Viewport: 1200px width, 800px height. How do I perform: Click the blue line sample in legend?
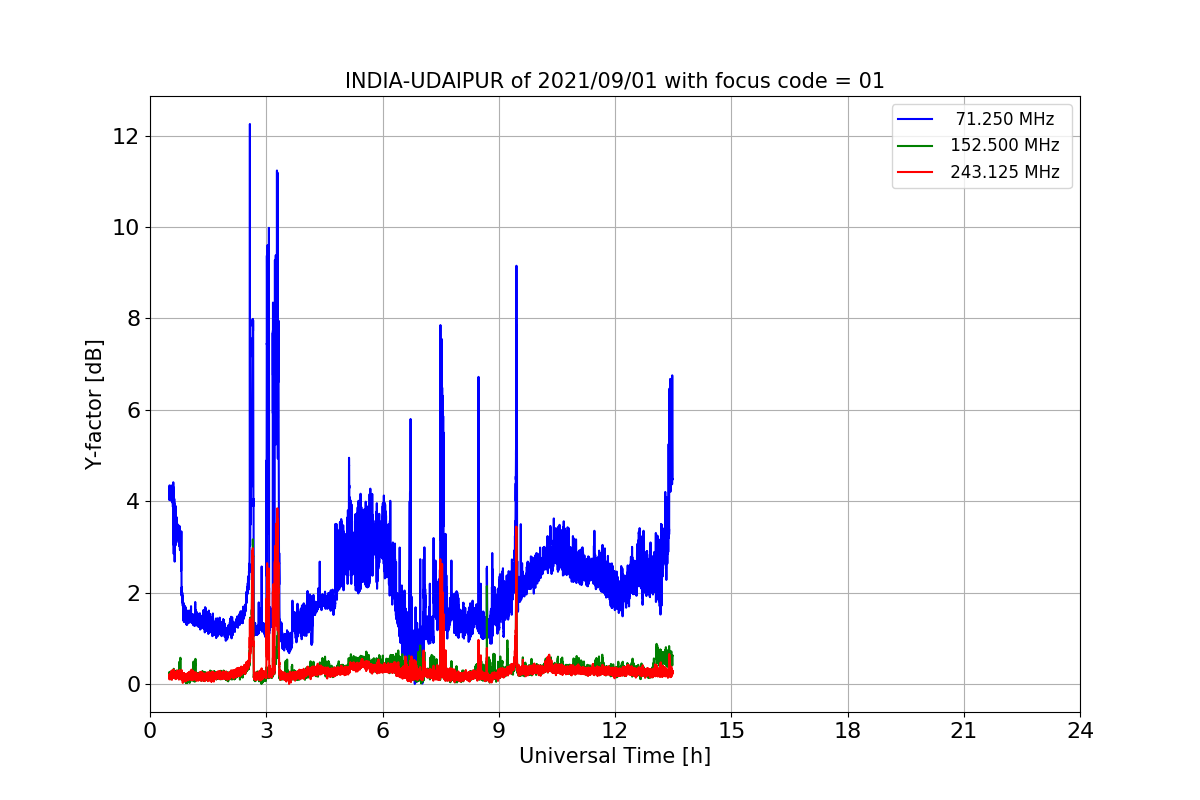click(x=915, y=119)
